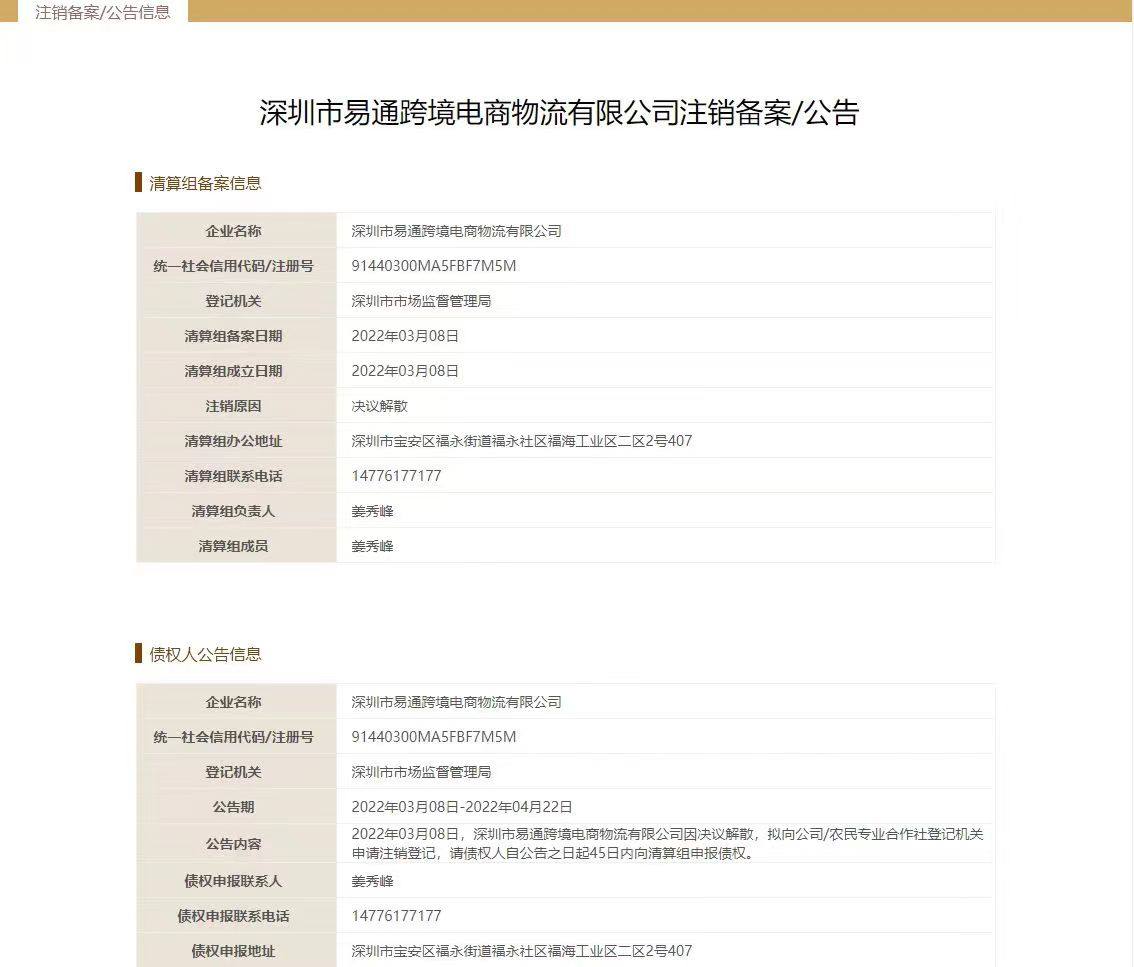The width and height of the screenshot is (1134, 967).
Task: Select the name 姜秀峰 beside 清算组成员
Action: (372, 546)
